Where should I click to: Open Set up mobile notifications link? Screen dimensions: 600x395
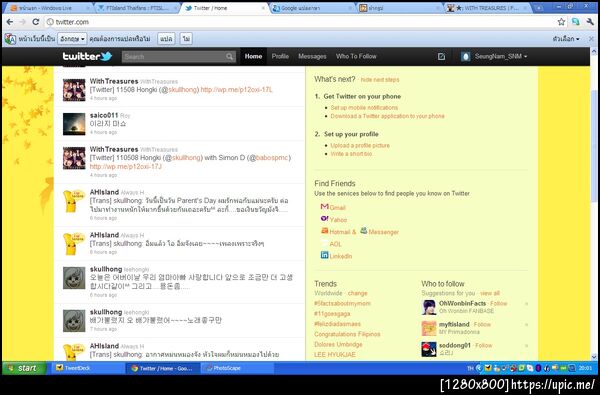pos(364,108)
